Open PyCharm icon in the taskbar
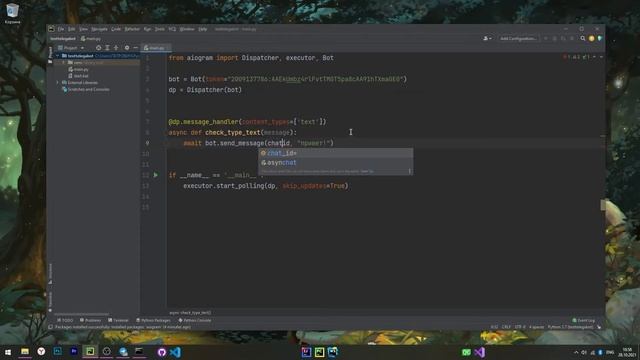The height and width of the screenshot is (360, 640). point(90,352)
